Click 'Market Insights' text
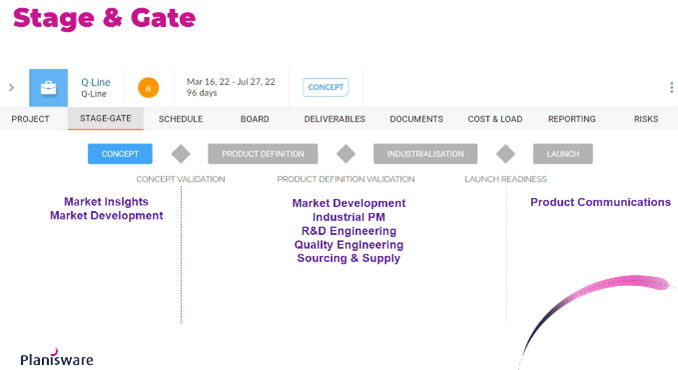Viewport: 678px width, 370px height. [x=106, y=202]
